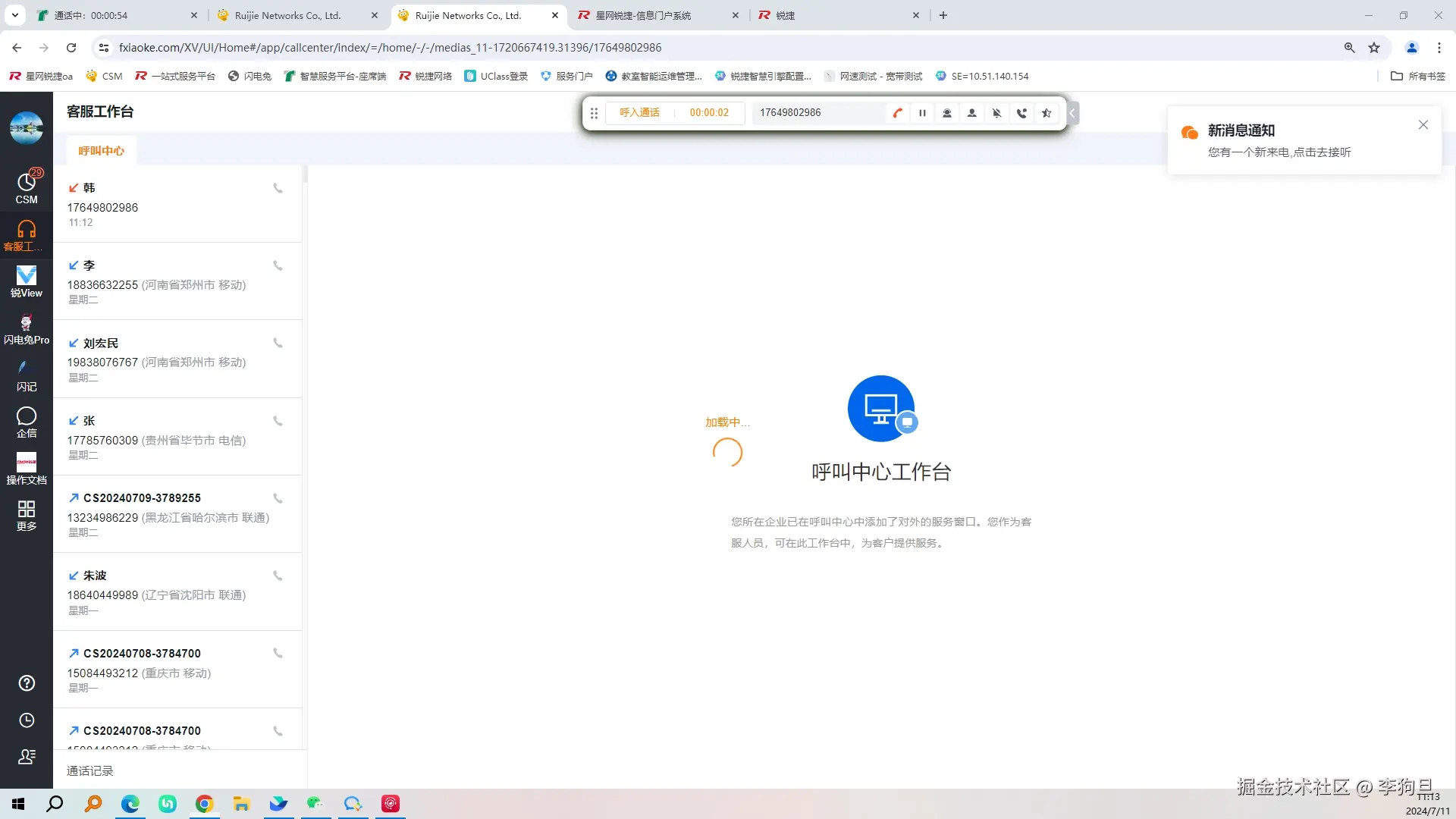The height and width of the screenshot is (819, 1456).
Task: Open the 所有书签 bookmarks folder
Action: coord(1418,76)
